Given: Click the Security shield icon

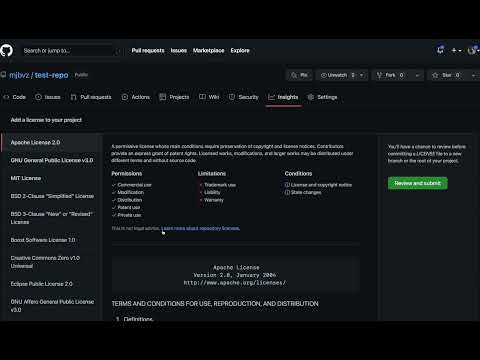Looking at the screenshot, I should pos(232,97).
